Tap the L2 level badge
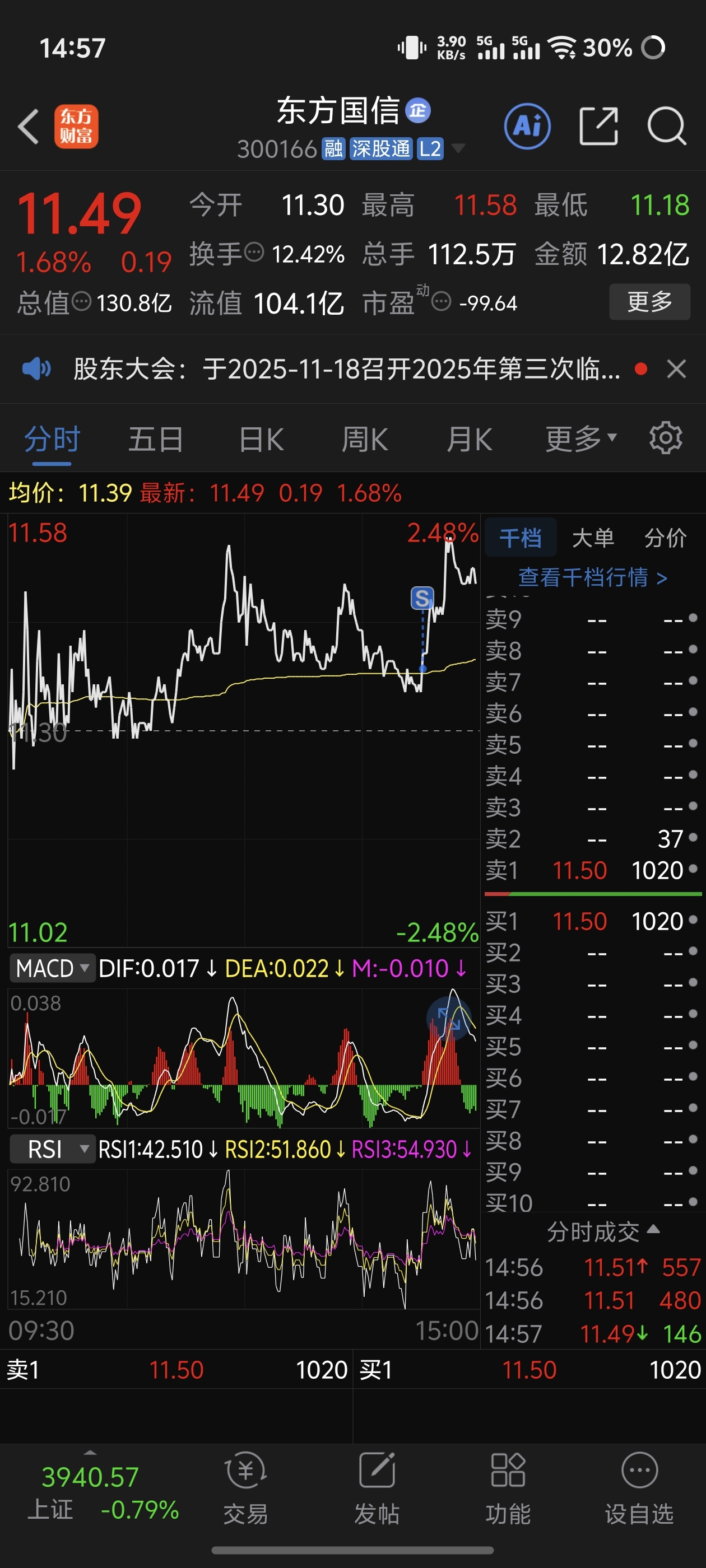Screen dimensions: 706x1568 coord(430,148)
